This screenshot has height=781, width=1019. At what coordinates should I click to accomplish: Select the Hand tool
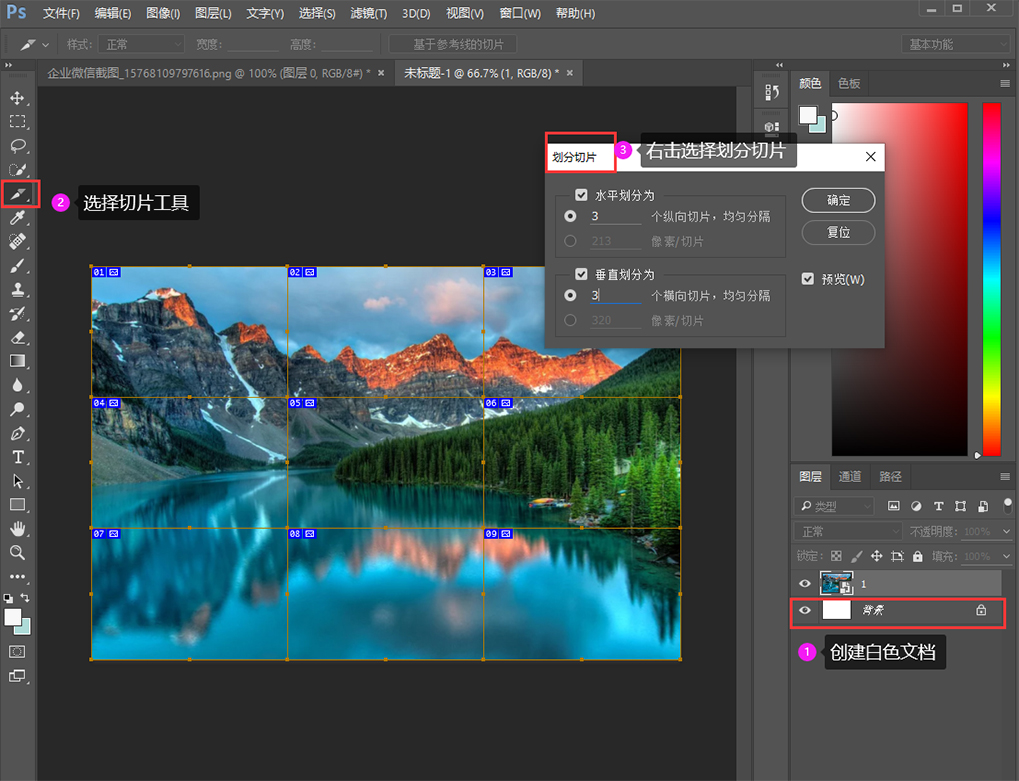[x=18, y=528]
